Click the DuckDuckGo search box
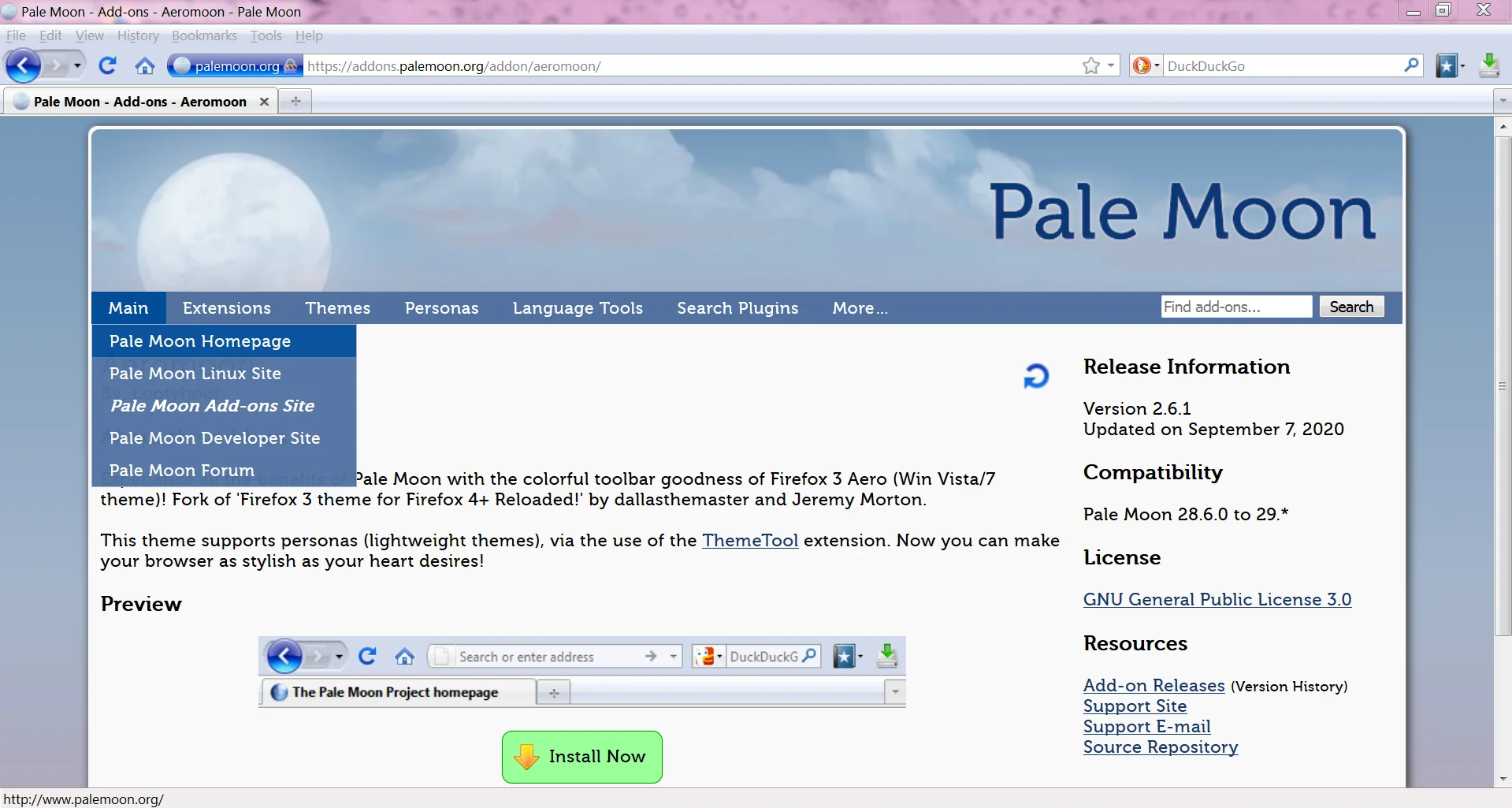 click(1282, 65)
